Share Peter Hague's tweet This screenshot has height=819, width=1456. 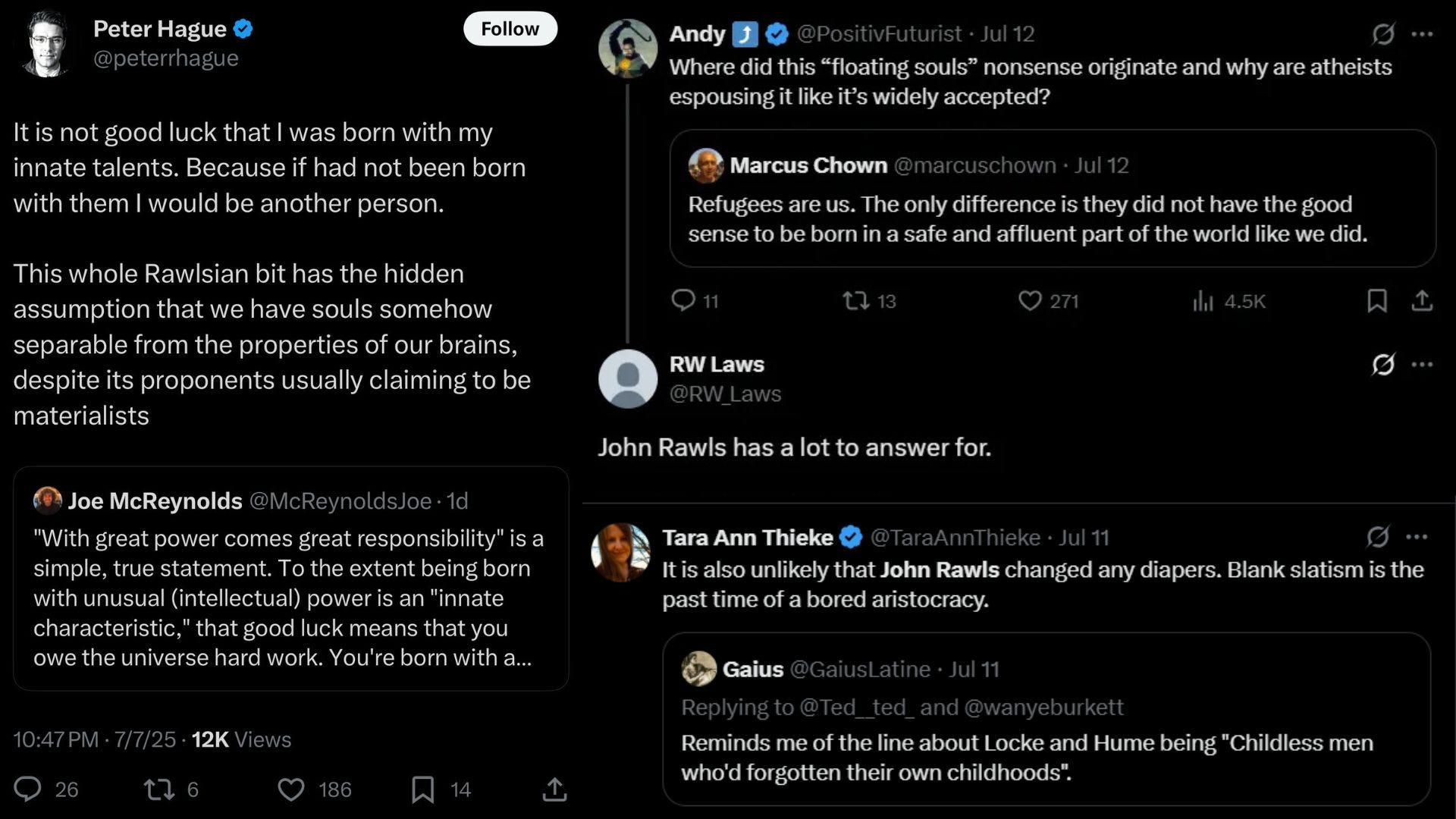(554, 789)
